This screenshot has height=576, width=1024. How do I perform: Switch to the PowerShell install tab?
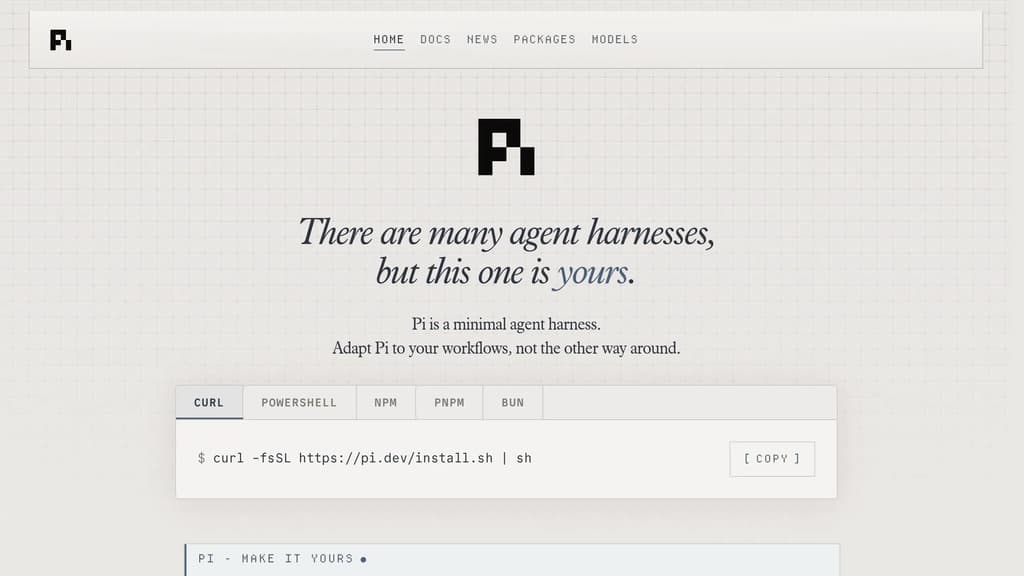point(299,402)
